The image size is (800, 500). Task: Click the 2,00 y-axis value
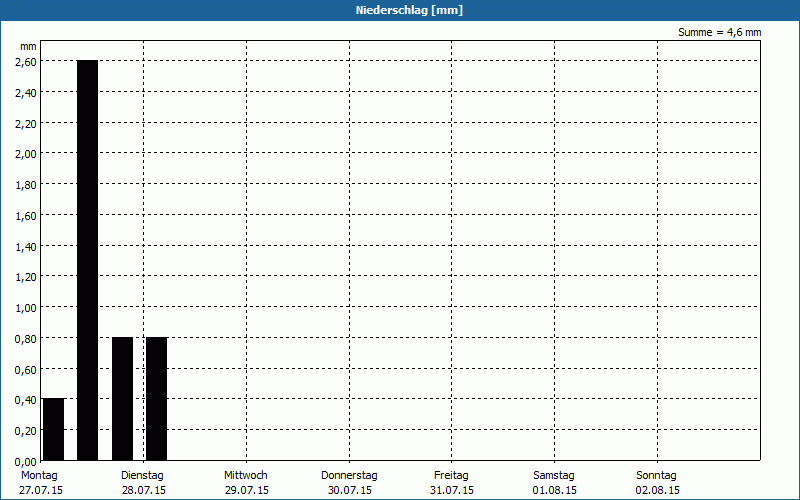pos(26,154)
